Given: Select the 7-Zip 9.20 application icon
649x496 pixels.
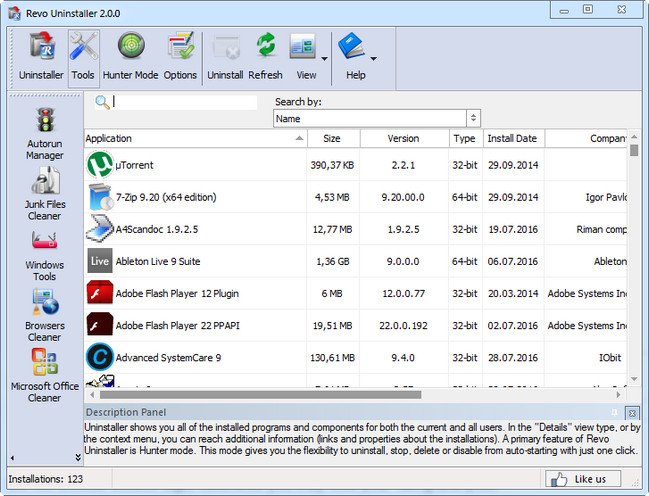Looking at the screenshot, I should click(101, 197).
